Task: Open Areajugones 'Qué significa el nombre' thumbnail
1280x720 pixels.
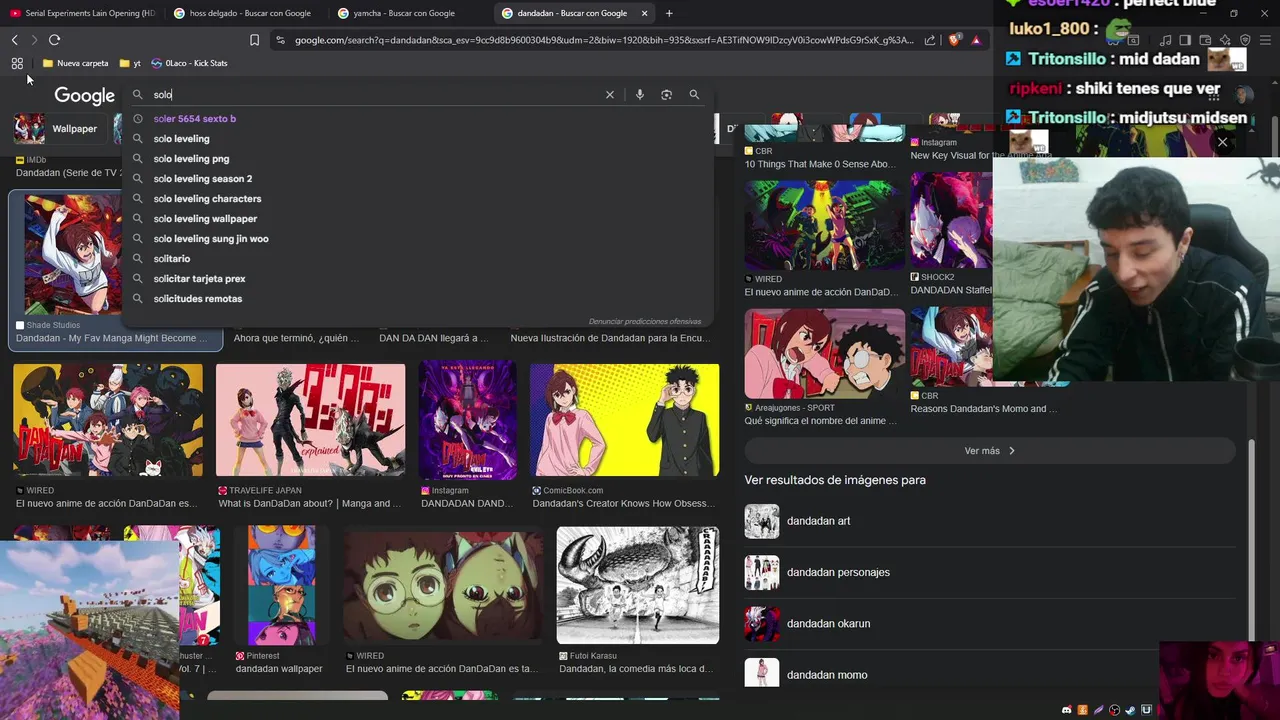Action: pos(824,354)
